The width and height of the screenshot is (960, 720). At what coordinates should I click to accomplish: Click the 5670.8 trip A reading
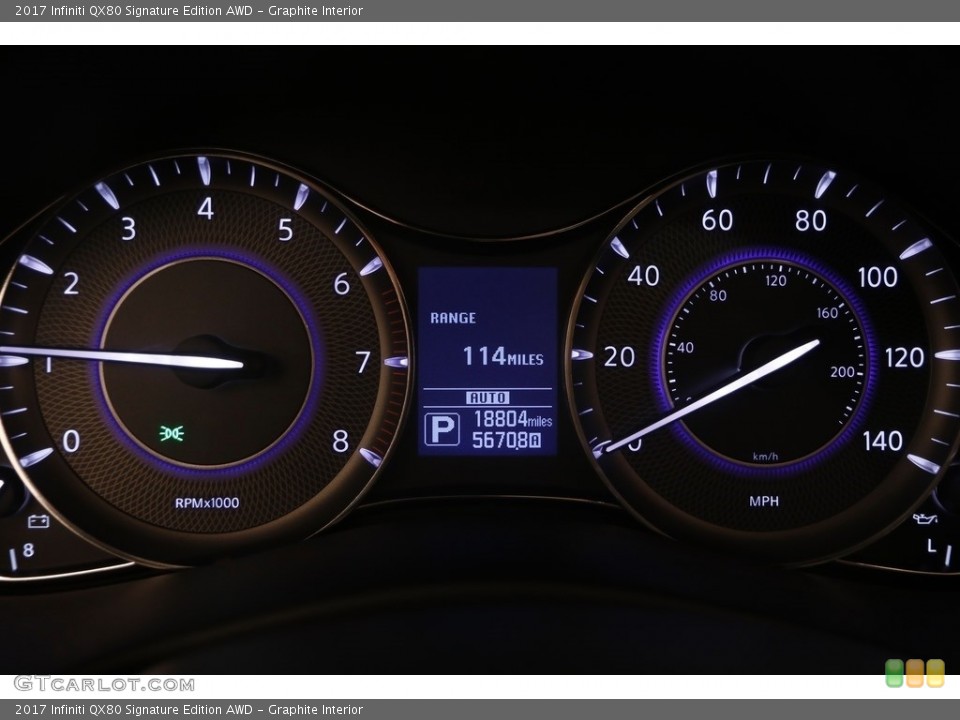(506, 440)
